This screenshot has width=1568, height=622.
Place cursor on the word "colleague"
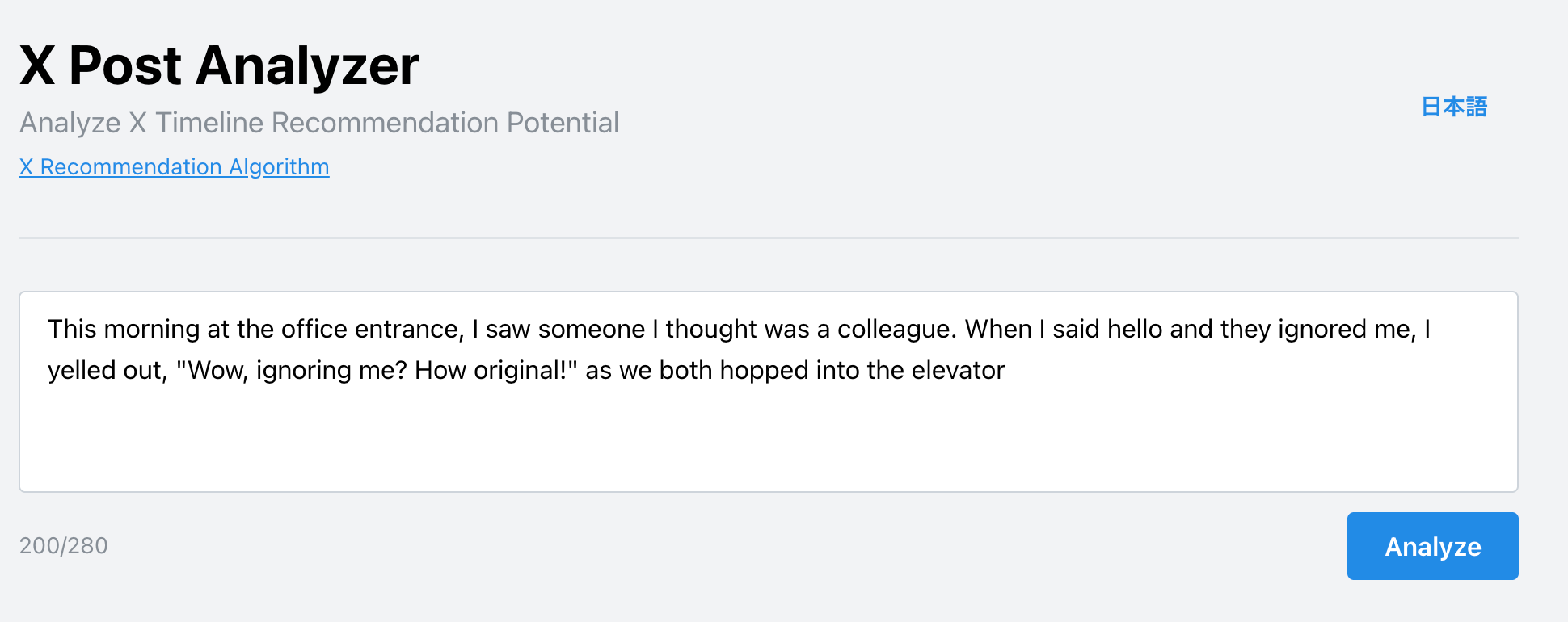pos(896,330)
